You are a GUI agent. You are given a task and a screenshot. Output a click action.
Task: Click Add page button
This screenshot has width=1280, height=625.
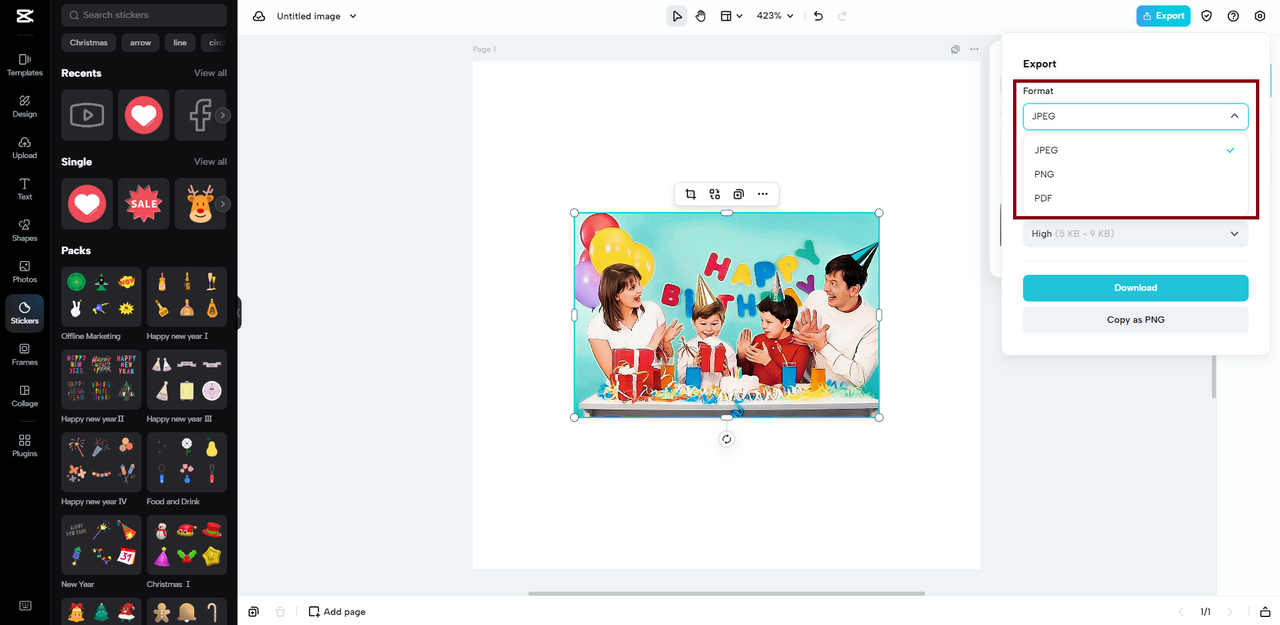(337, 611)
